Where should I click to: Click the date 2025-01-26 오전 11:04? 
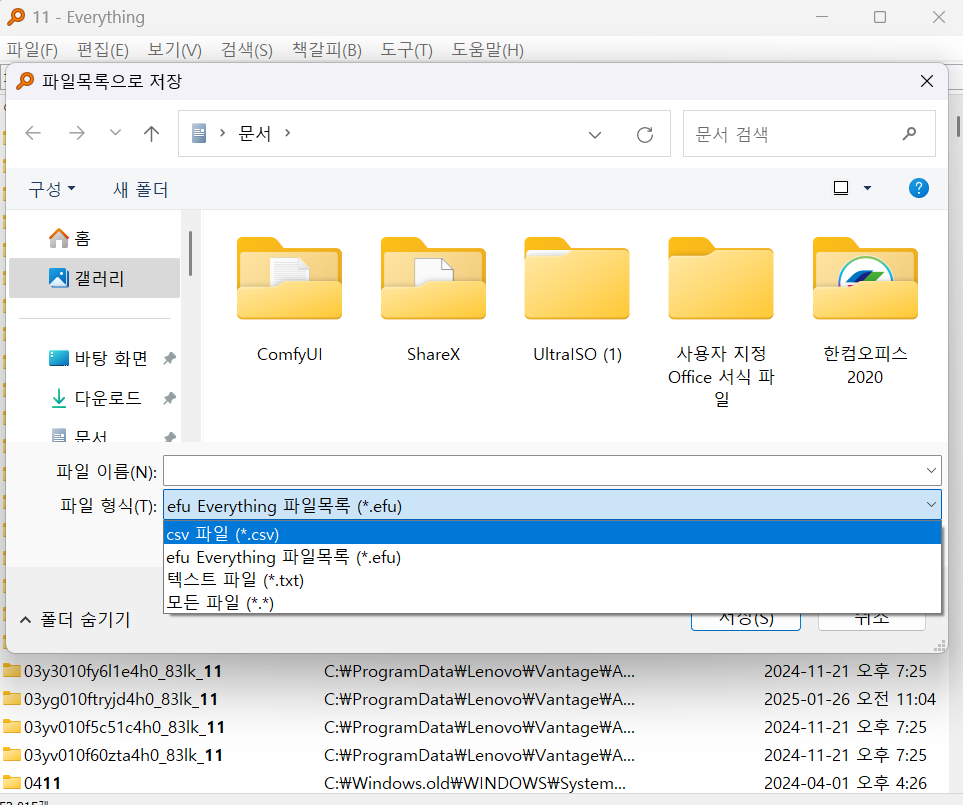pos(849,699)
